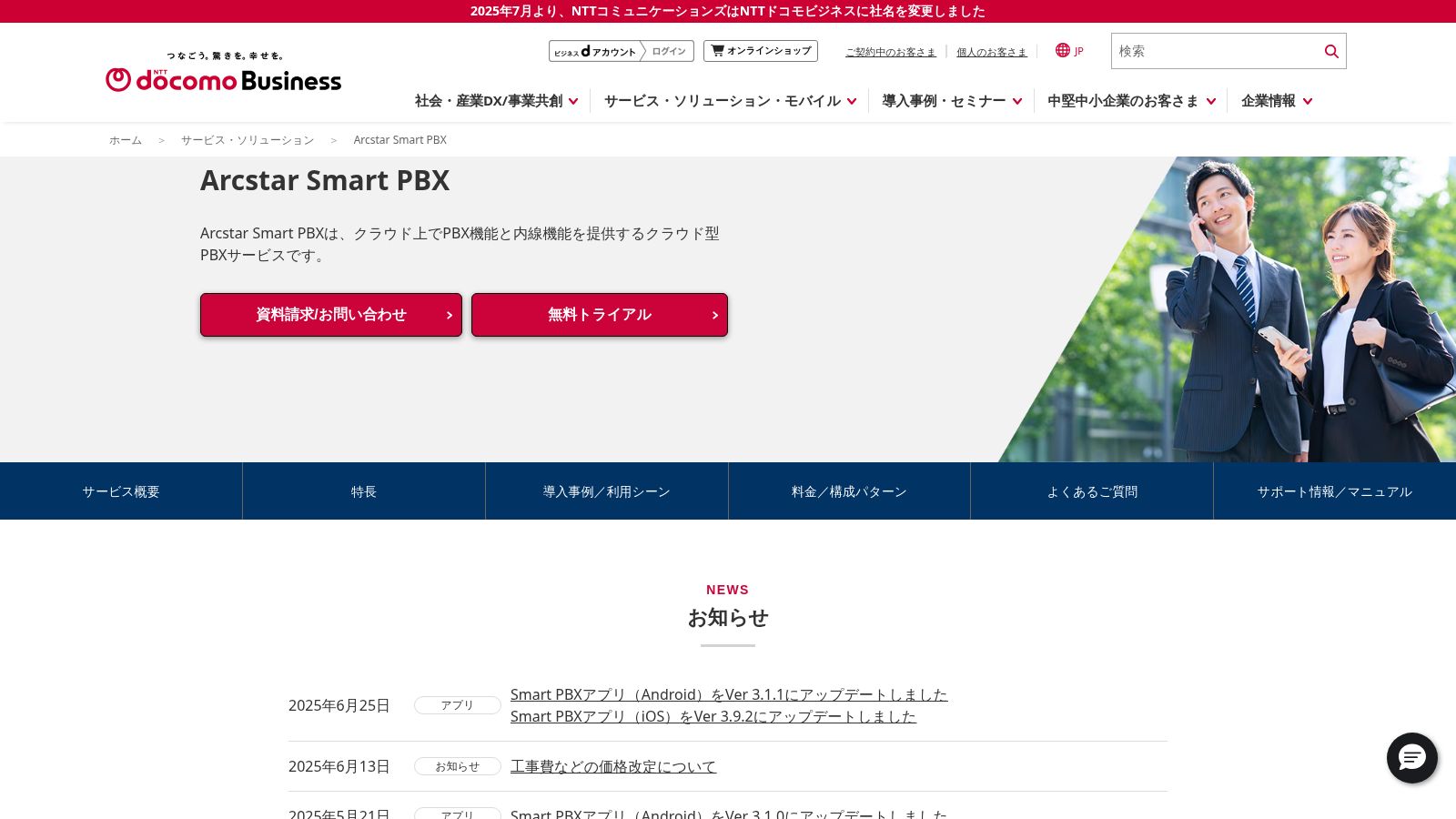Screen dimensions: 1456x819
Task: Open ご契約中のお客さま link
Action: click(x=891, y=52)
